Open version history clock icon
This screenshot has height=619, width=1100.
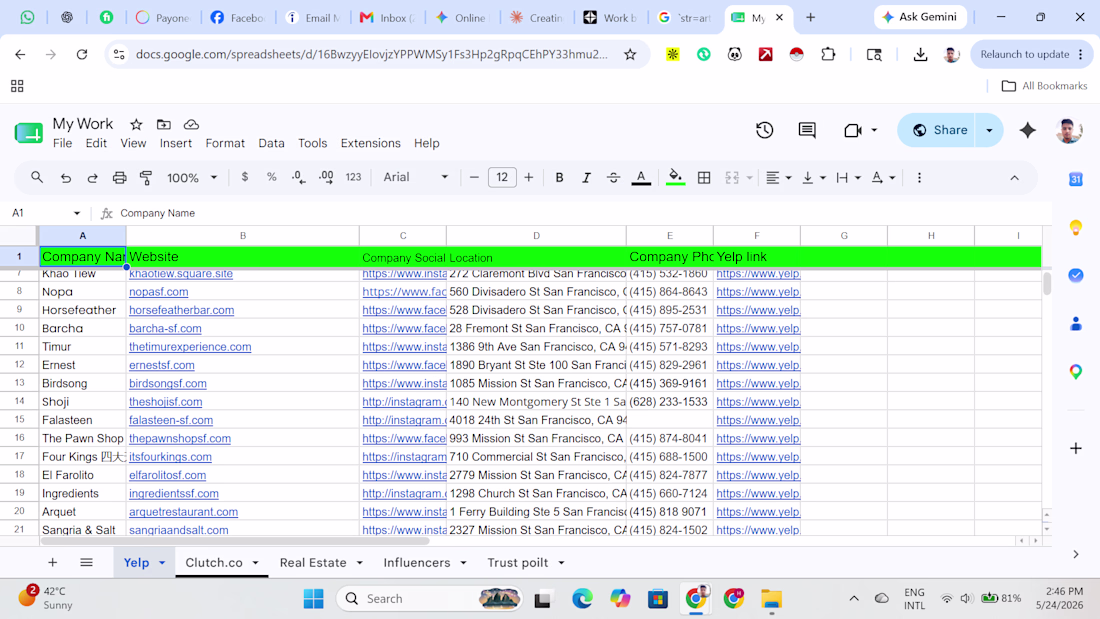pos(765,130)
